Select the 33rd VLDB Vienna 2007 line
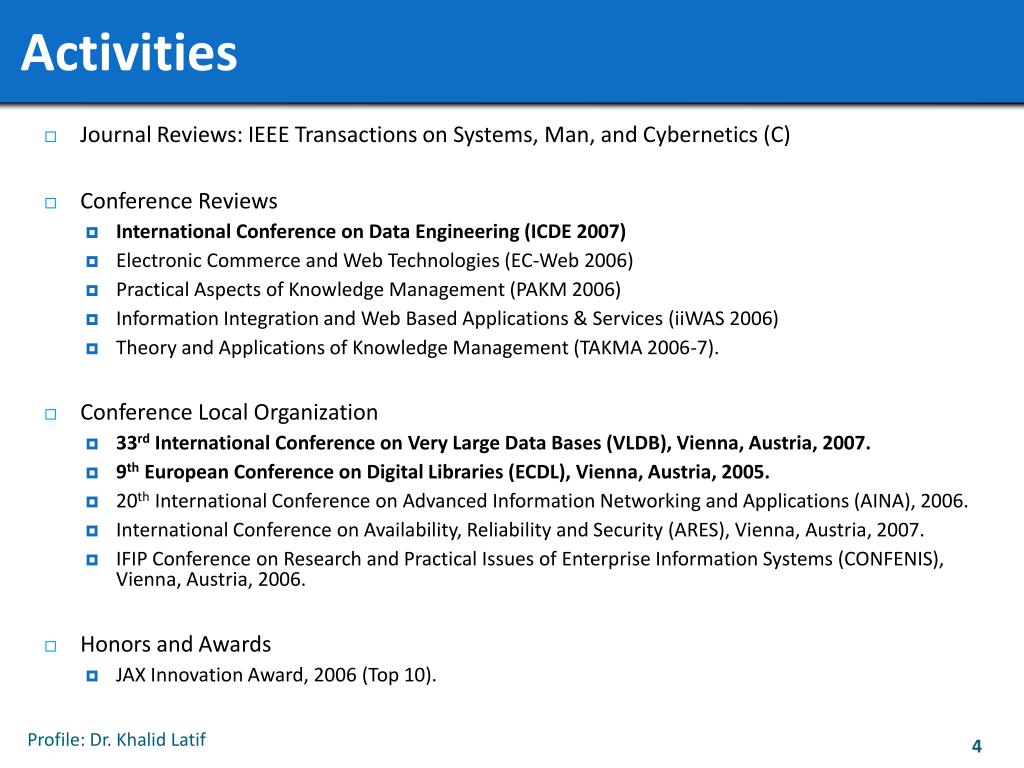 pos(493,443)
